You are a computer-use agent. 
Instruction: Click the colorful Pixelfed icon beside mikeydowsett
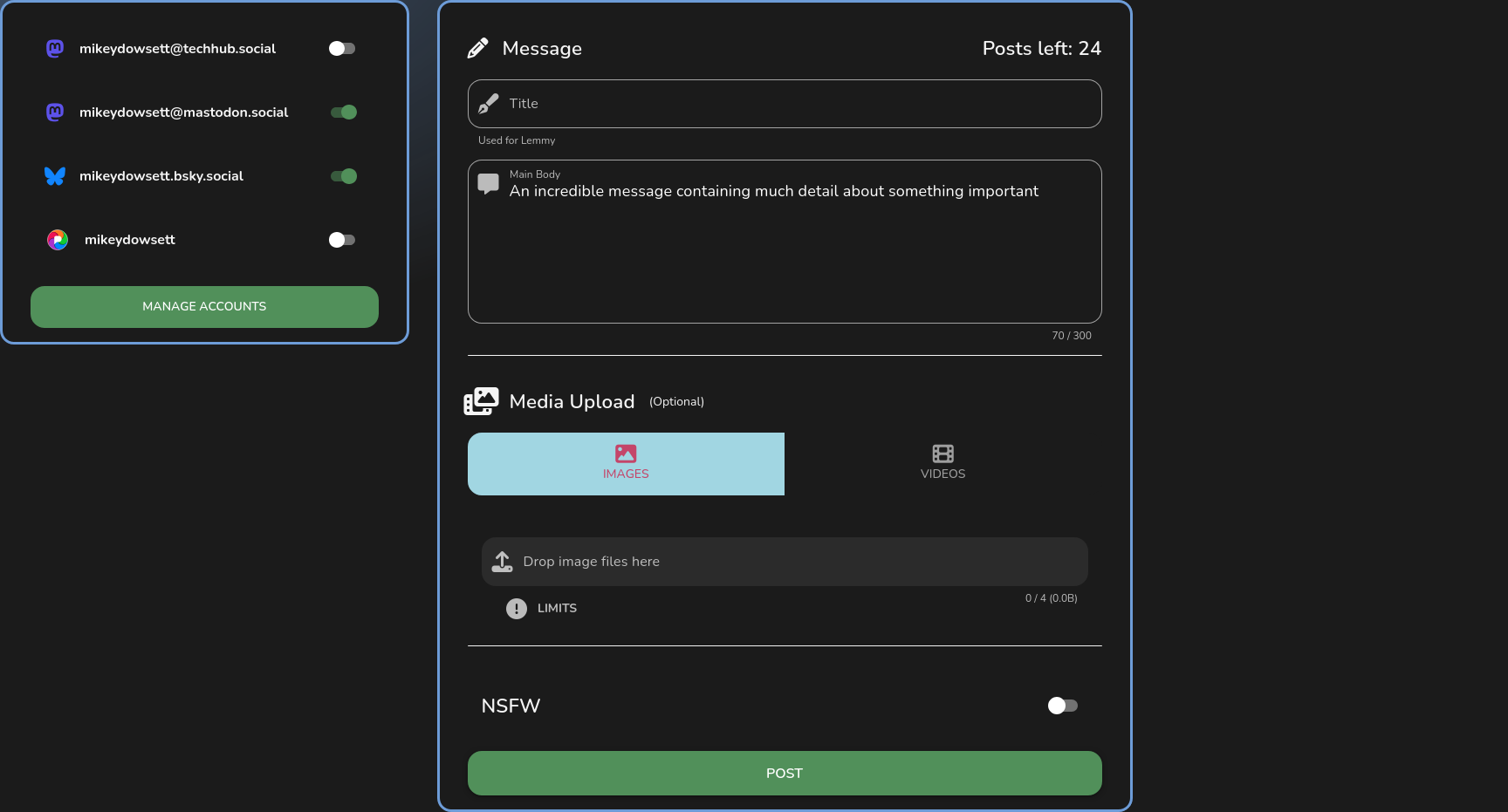coord(58,240)
